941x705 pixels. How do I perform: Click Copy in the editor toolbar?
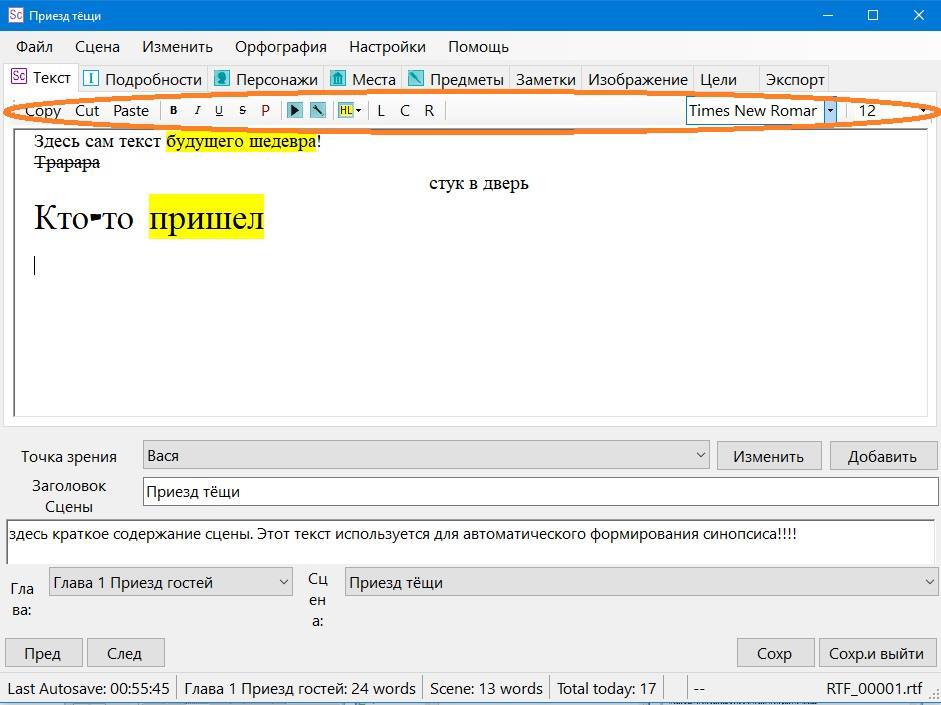tap(43, 111)
